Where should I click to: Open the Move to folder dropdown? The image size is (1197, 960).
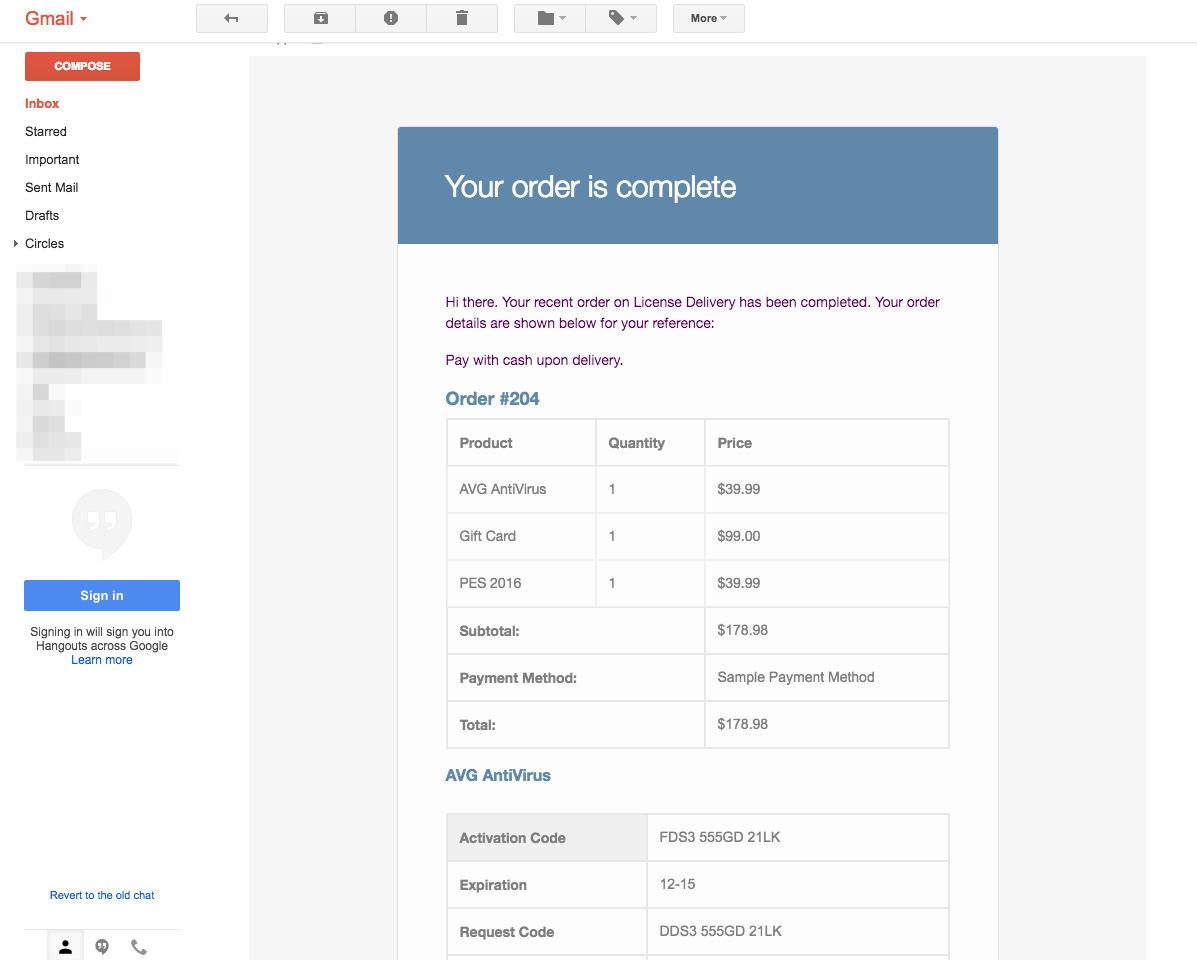550,18
